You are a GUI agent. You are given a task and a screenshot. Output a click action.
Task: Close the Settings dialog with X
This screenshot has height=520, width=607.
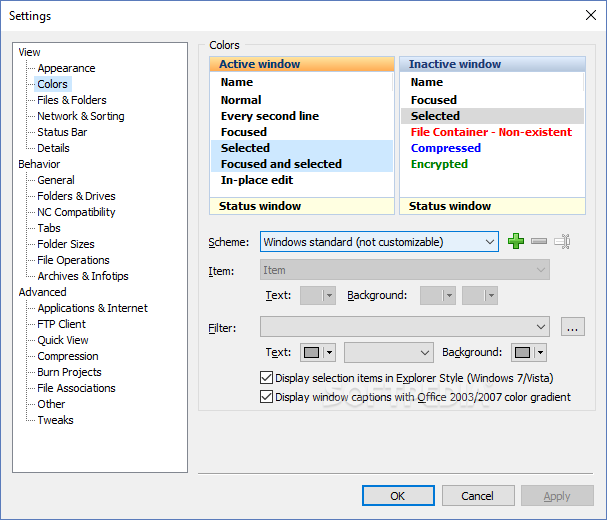pyautogui.click(x=591, y=15)
